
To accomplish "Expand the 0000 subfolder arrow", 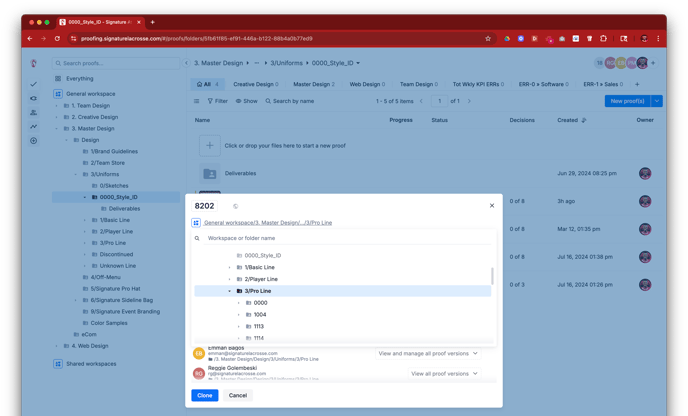I will click(x=238, y=303).
